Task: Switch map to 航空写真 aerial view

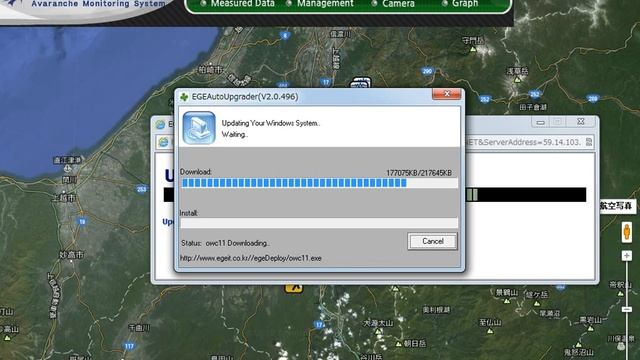Action: 616,206
